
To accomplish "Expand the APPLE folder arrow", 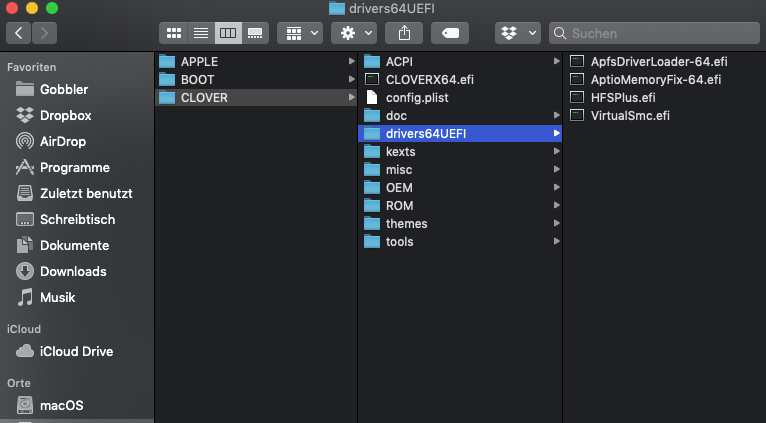I will tap(351, 61).
